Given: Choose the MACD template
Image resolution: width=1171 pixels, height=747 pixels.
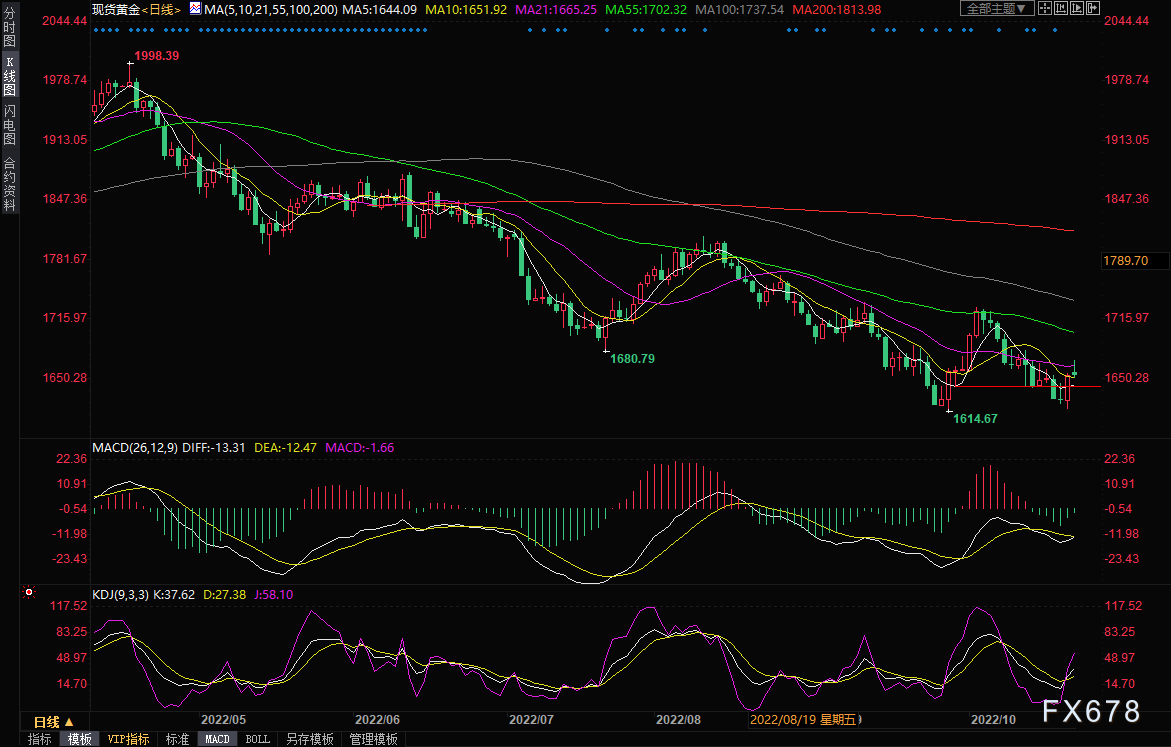Looking at the screenshot, I should pos(217,739).
